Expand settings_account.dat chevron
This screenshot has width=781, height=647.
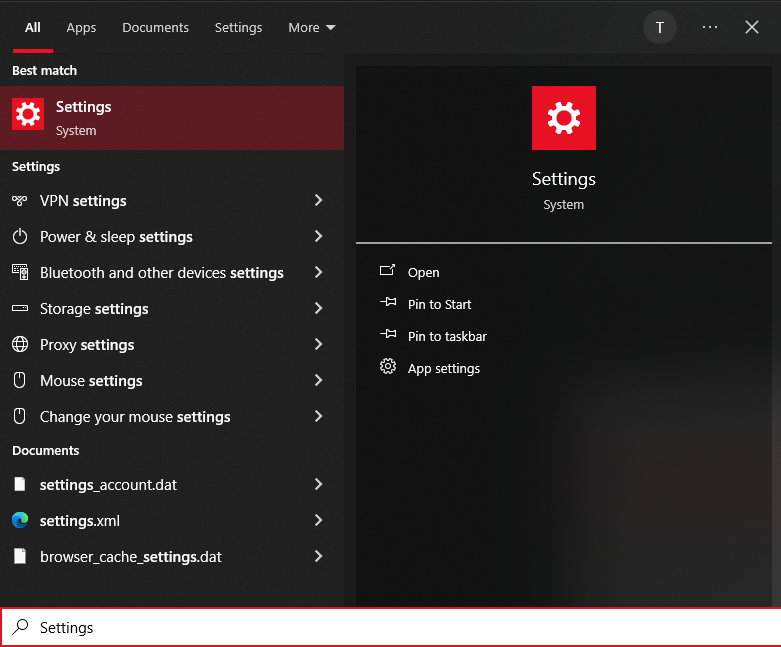coord(319,484)
